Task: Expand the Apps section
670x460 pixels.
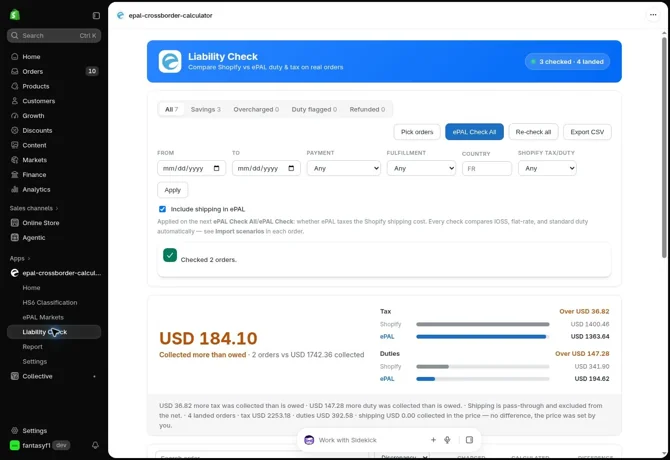Action: click(x=20, y=258)
